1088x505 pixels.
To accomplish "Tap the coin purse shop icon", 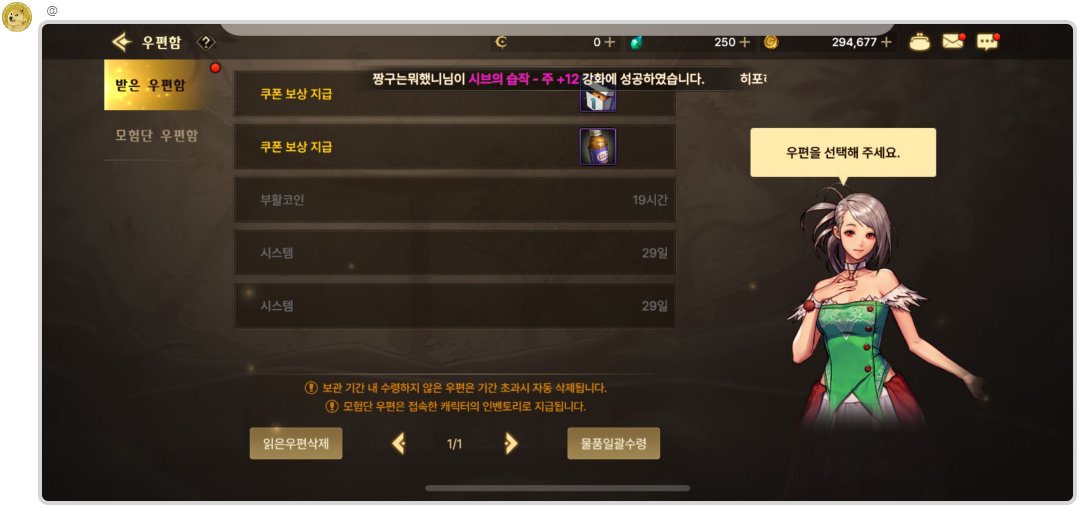I will (920, 42).
